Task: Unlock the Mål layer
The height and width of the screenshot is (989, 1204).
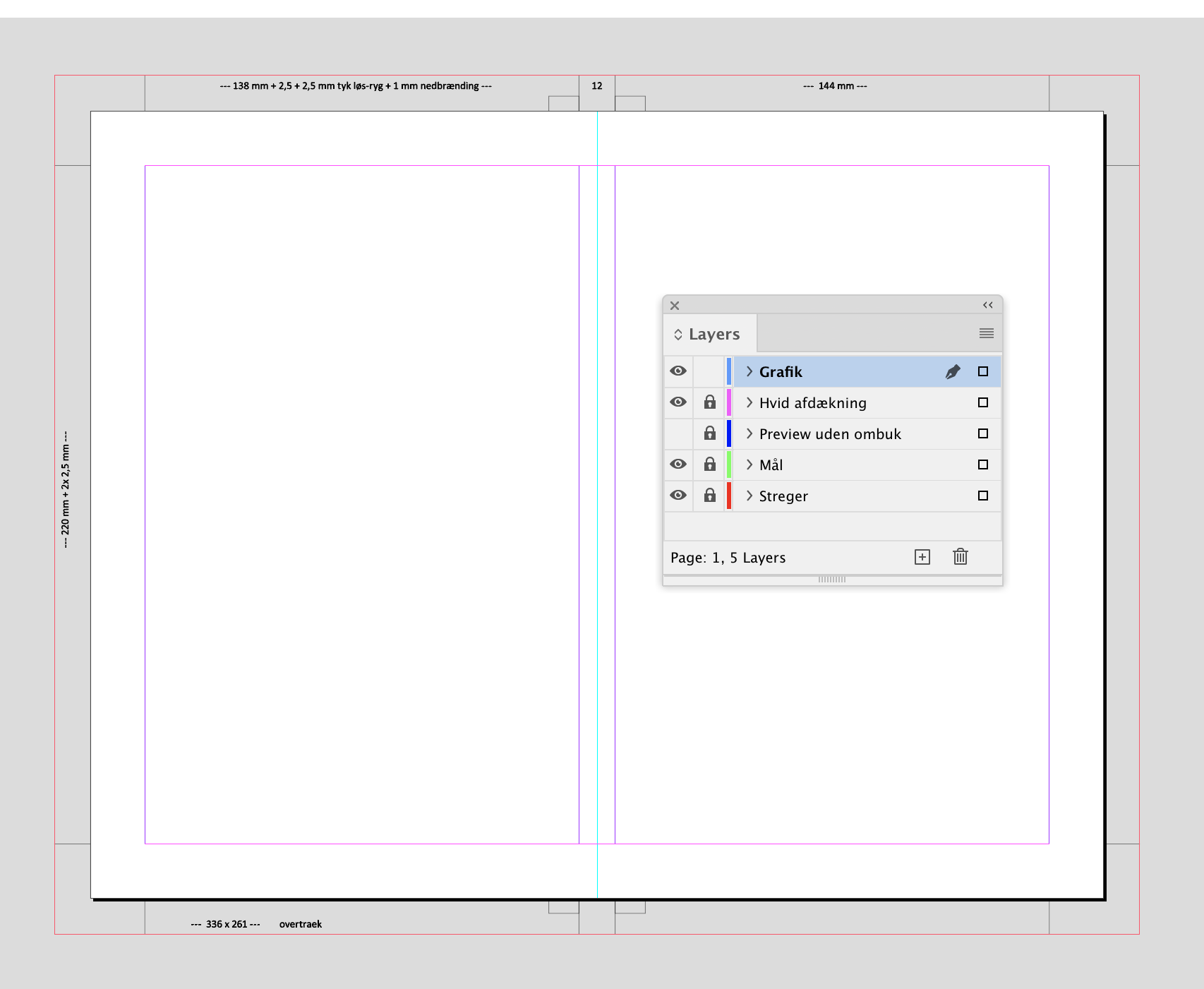Action: pyautogui.click(x=710, y=464)
